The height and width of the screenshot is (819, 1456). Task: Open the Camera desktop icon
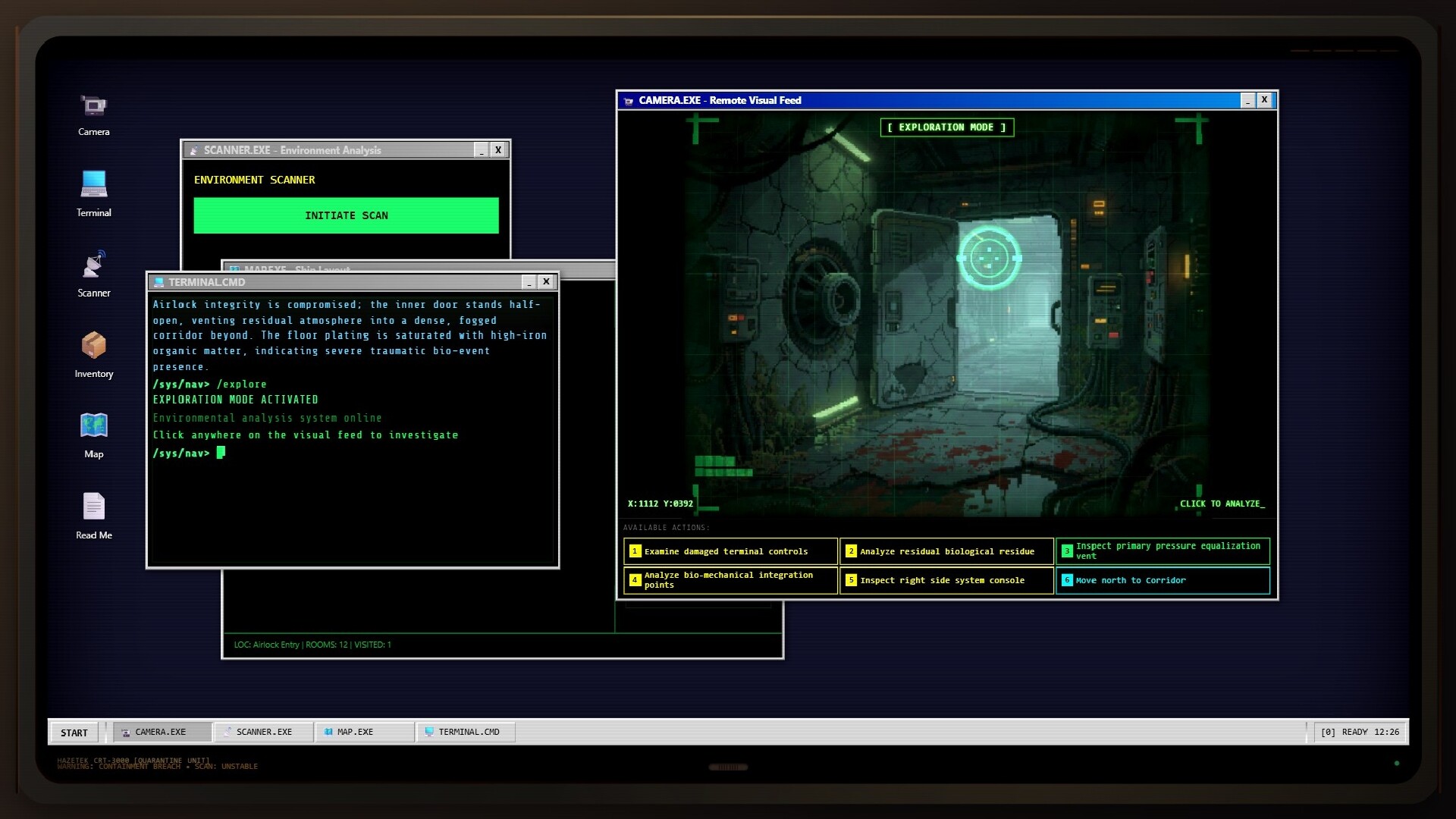coord(93,114)
